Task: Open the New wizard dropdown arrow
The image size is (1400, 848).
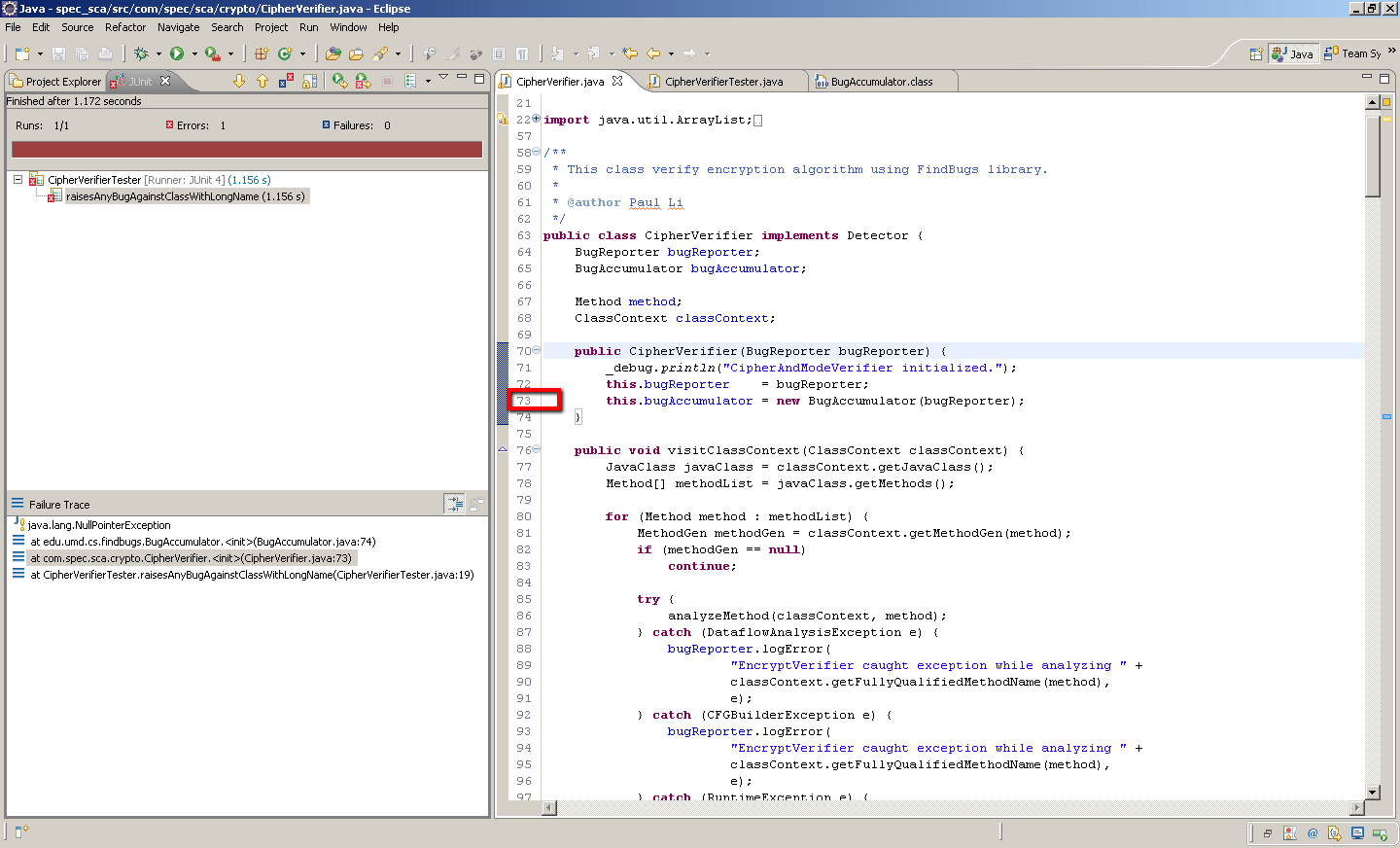Action: (x=40, y=54)
